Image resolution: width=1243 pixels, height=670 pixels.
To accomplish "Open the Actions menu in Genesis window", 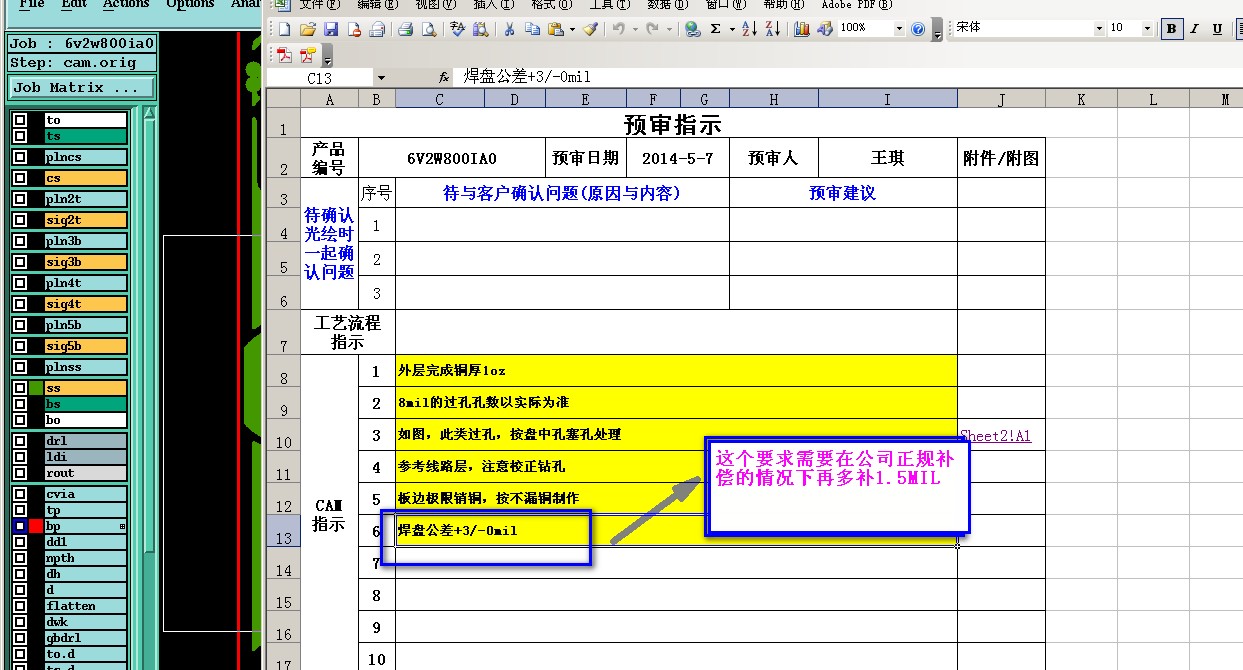I will 126,5.
